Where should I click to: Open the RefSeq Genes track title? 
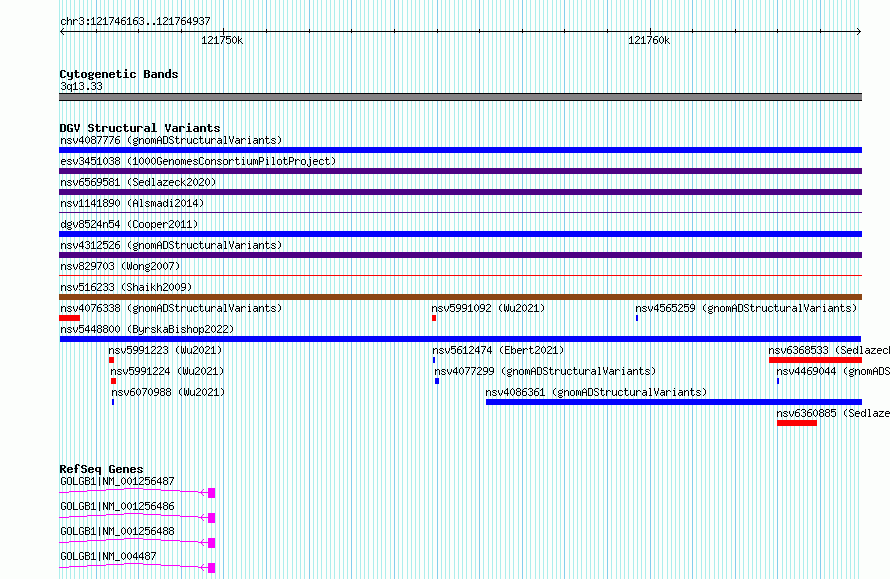pos(101,469)
